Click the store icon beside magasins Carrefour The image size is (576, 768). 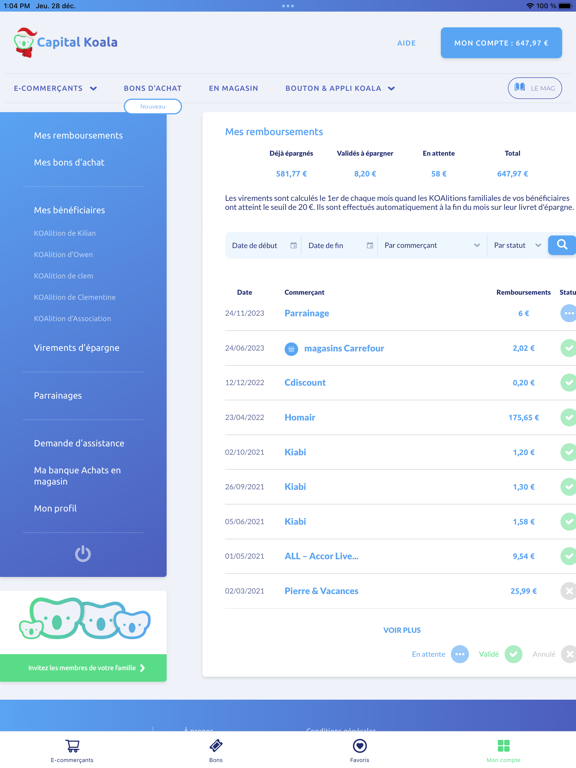(291, 349)
